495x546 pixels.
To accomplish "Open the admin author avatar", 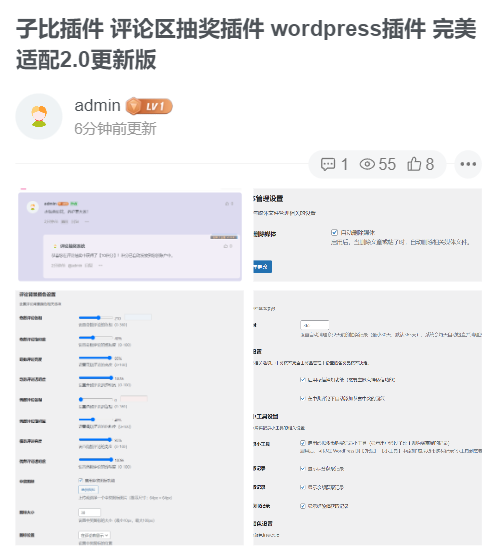I will point(39,116).
